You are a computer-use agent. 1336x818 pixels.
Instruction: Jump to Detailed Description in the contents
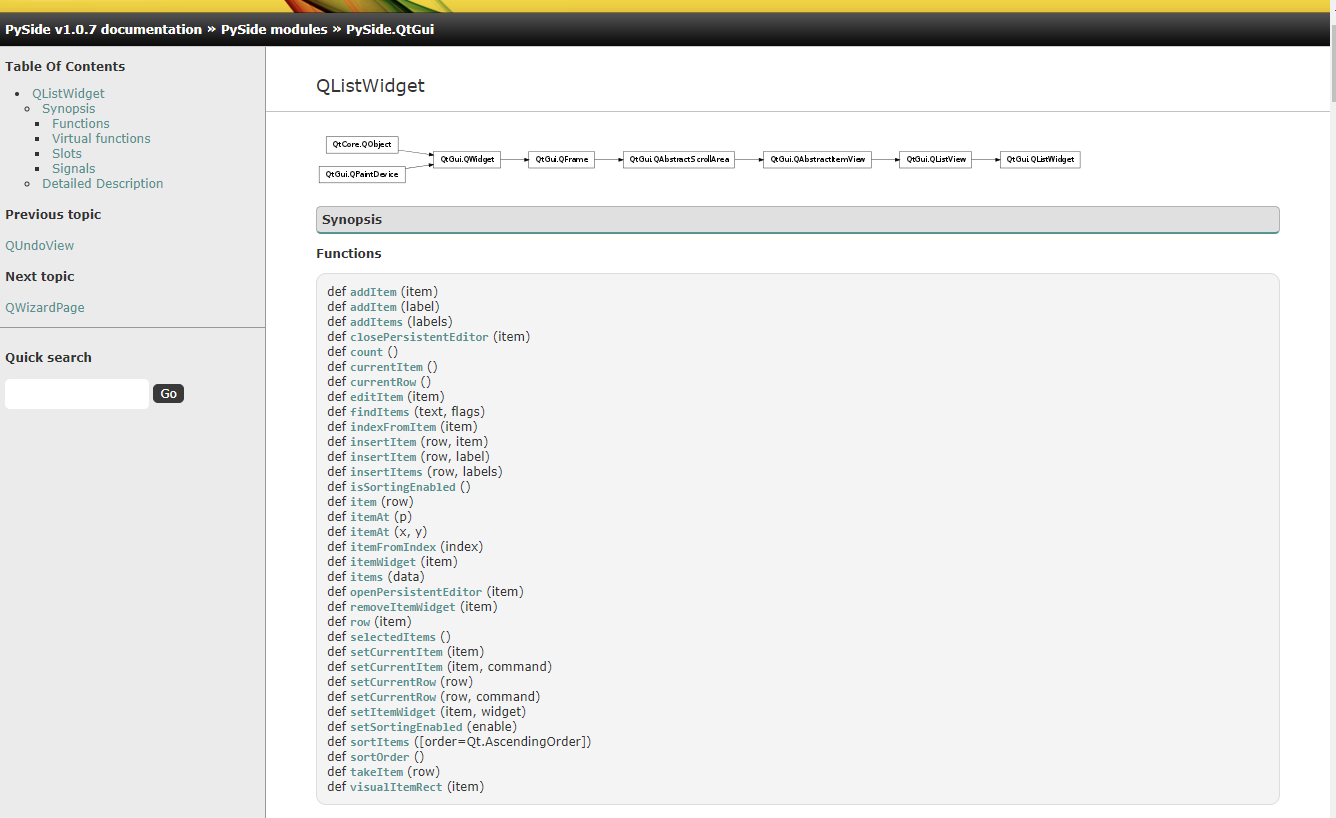click(x=102, y=183)
